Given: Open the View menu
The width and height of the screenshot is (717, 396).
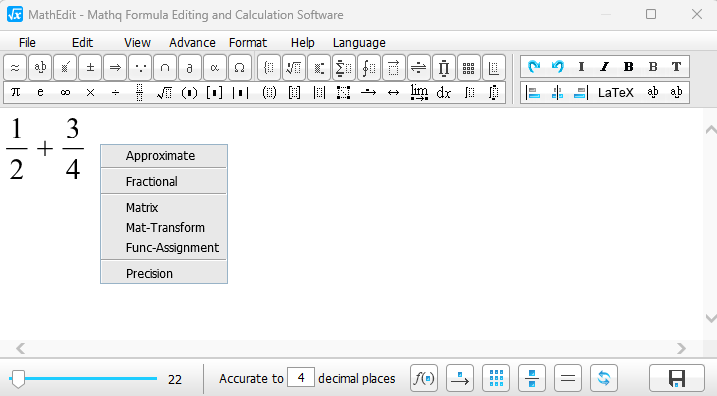Looking at the screenshot, I should click(x=137, y=43).
